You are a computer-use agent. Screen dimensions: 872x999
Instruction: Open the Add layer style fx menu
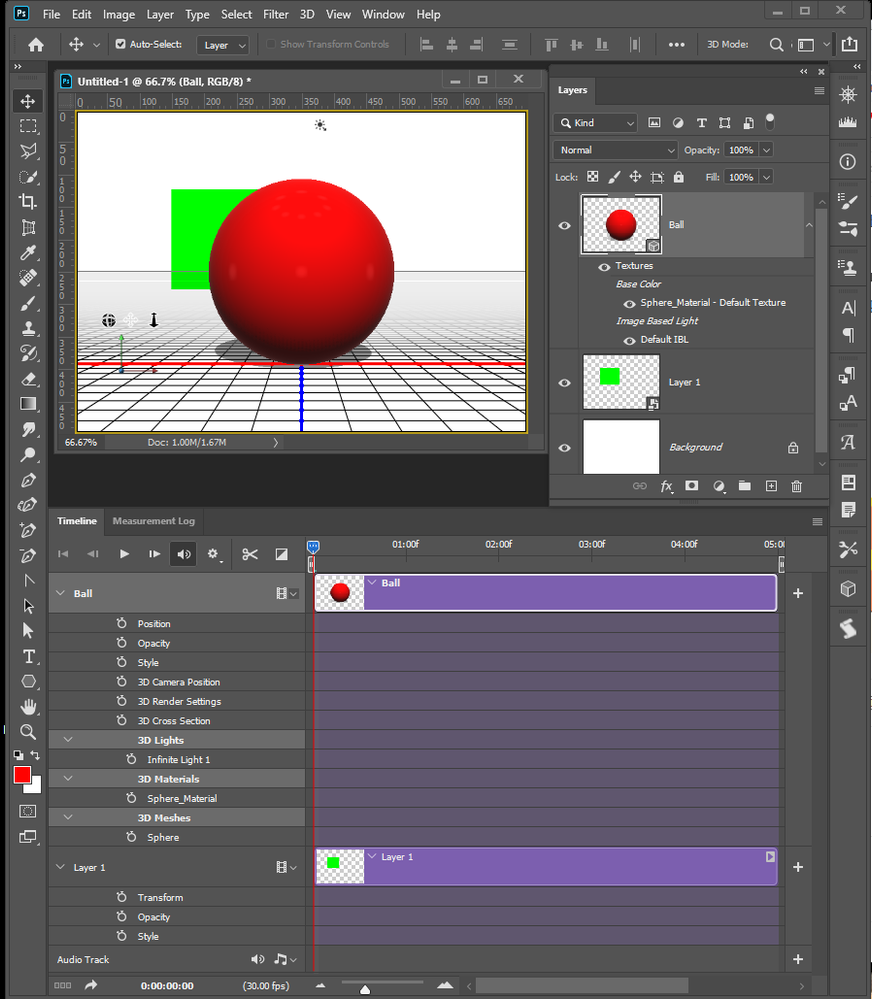point(666,487)
